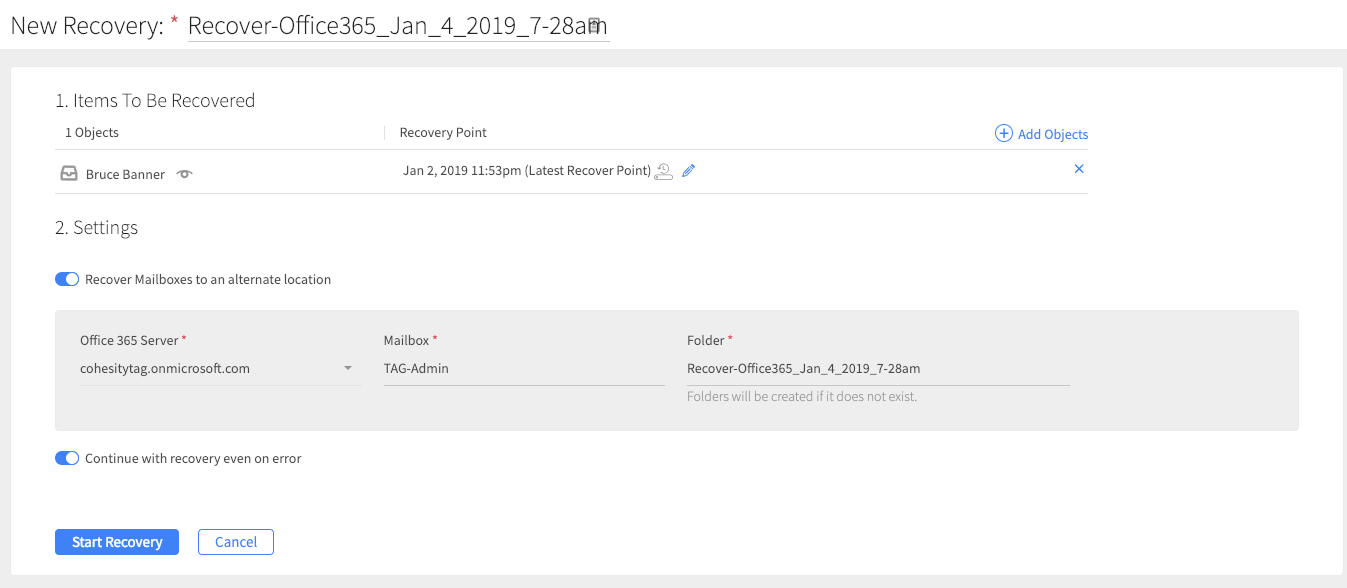Image resolution: width=1347 pixels, height=588 pixels.
Task: Turn off Continue with recovery even on error
Action: click(67, 459)
